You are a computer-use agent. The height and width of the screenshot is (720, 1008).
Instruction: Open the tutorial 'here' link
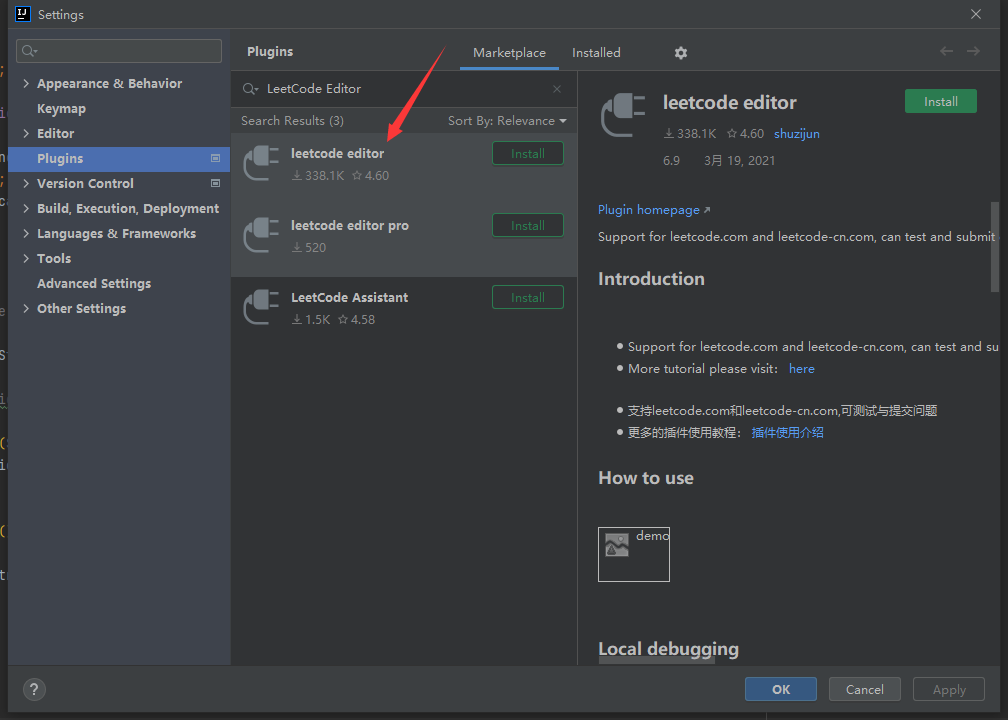pyautogui.click(x=802, y=369)
